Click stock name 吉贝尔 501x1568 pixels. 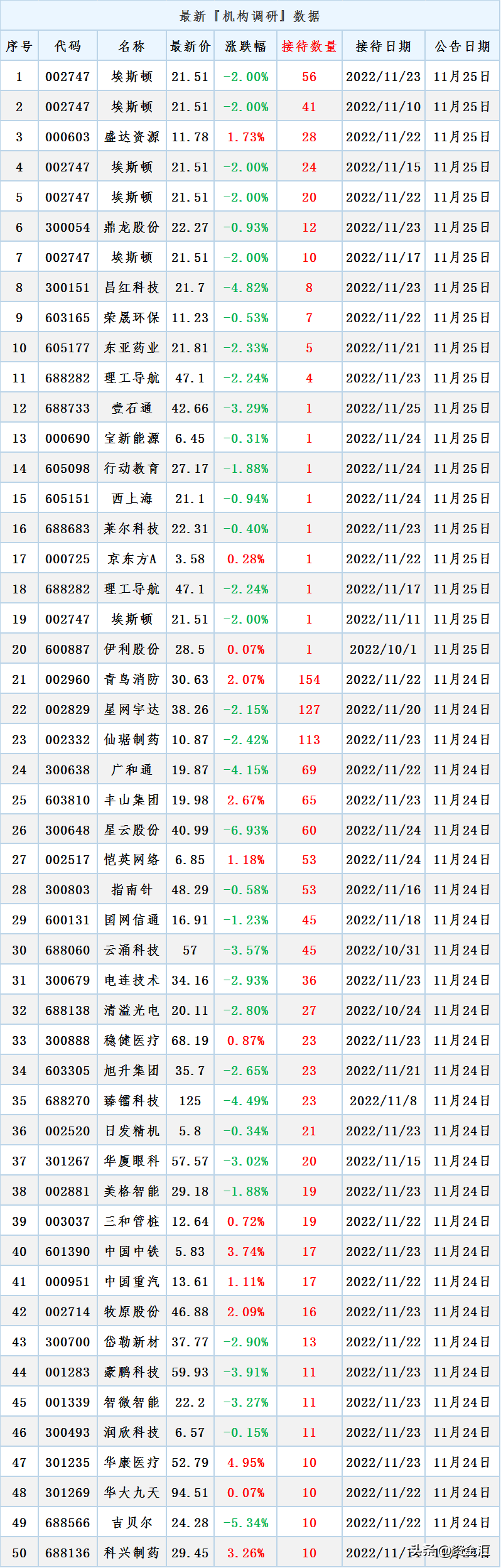point(132,1523)
